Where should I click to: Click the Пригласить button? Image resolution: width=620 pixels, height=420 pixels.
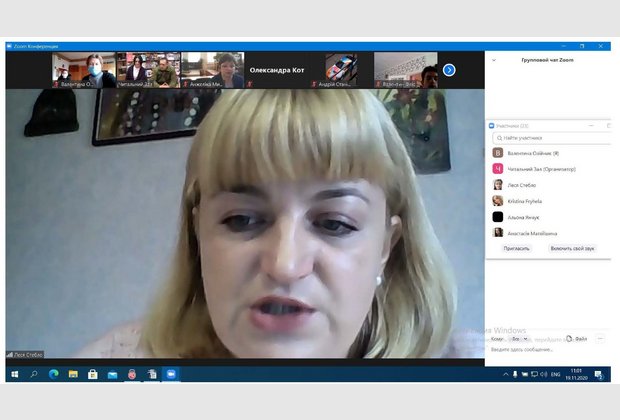tap(516, 248)
